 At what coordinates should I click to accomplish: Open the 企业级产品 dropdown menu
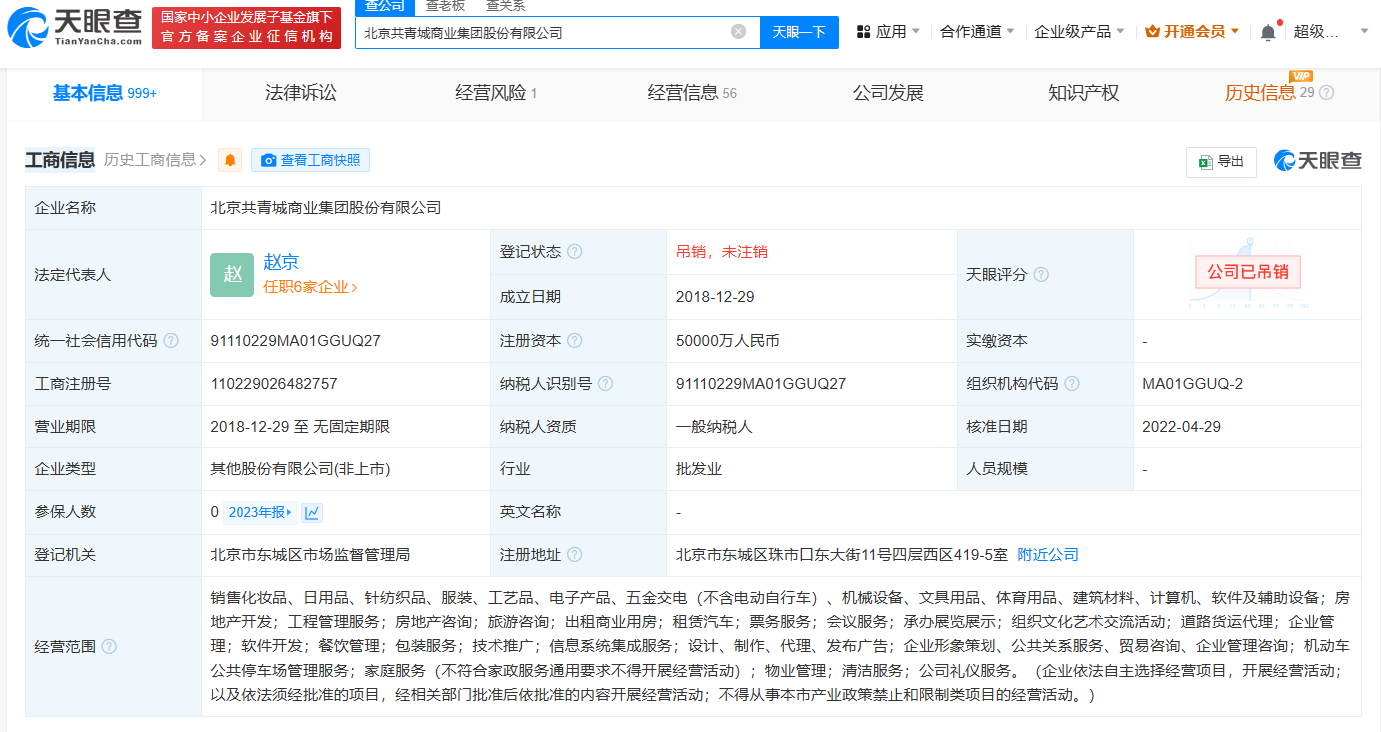[x=1079, y=32]
